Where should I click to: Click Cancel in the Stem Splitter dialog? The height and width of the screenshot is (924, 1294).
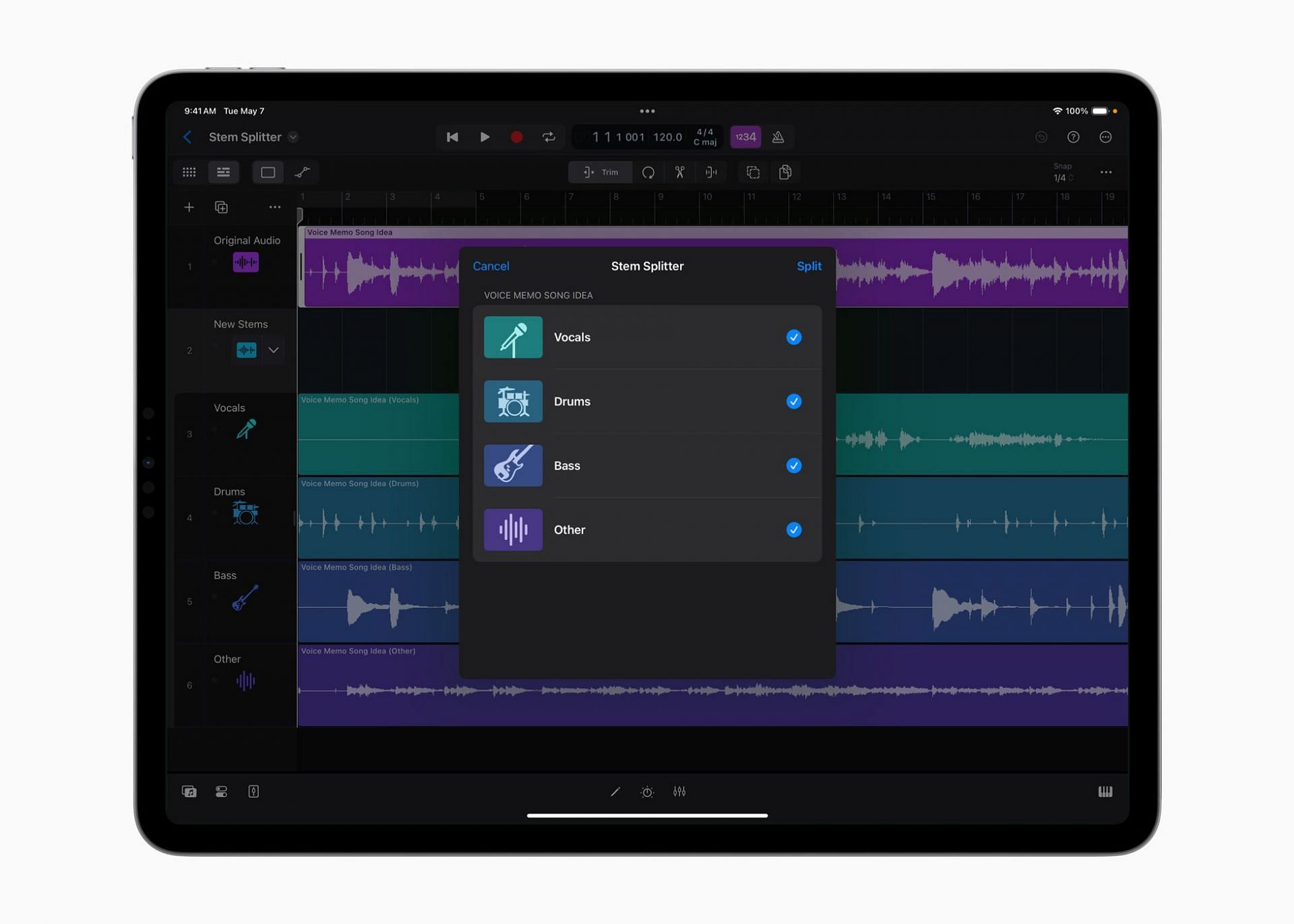point(491,265)
